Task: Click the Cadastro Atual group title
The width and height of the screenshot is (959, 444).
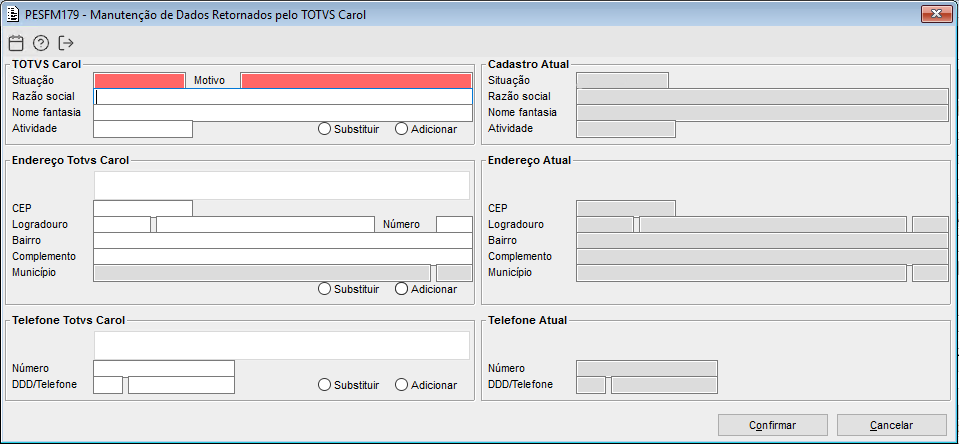Action: [528, 64]
